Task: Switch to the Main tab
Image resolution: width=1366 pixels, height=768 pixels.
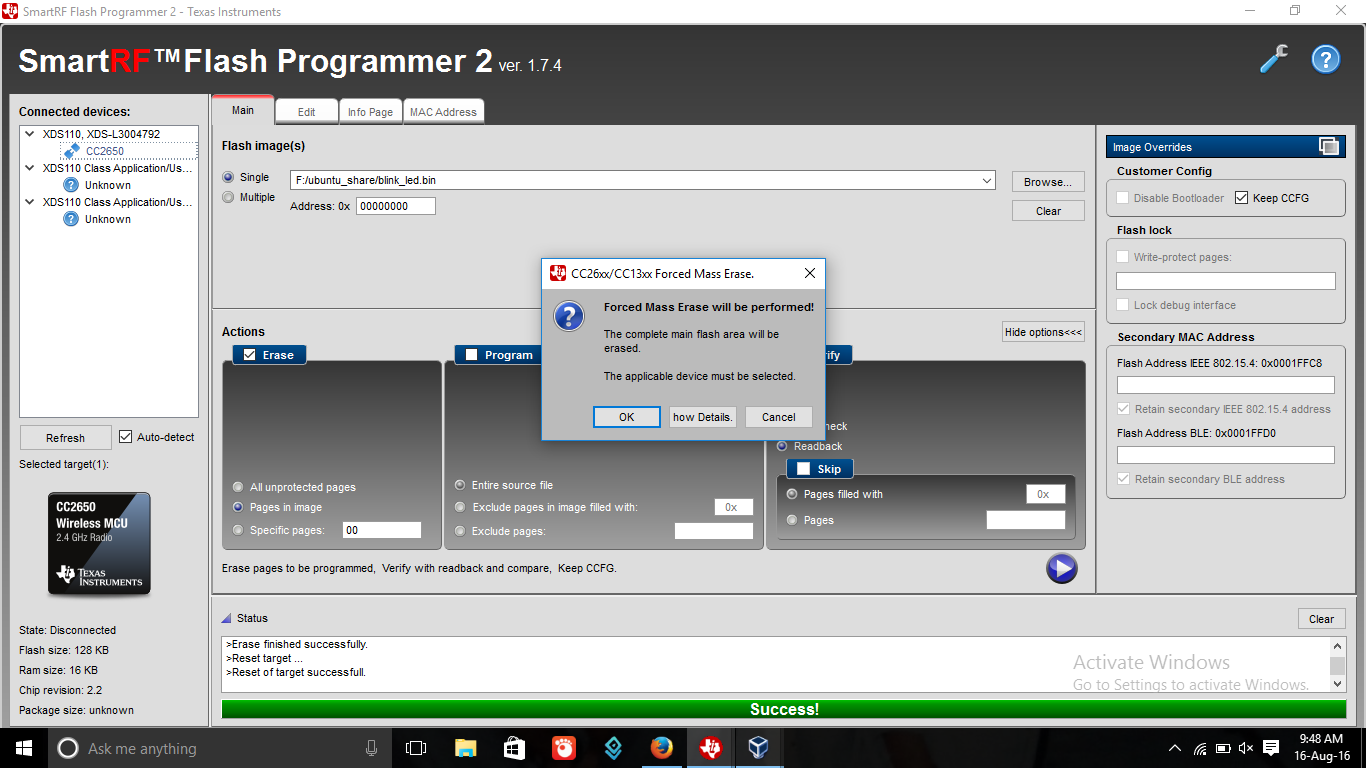Action: (x=243, y=110)
